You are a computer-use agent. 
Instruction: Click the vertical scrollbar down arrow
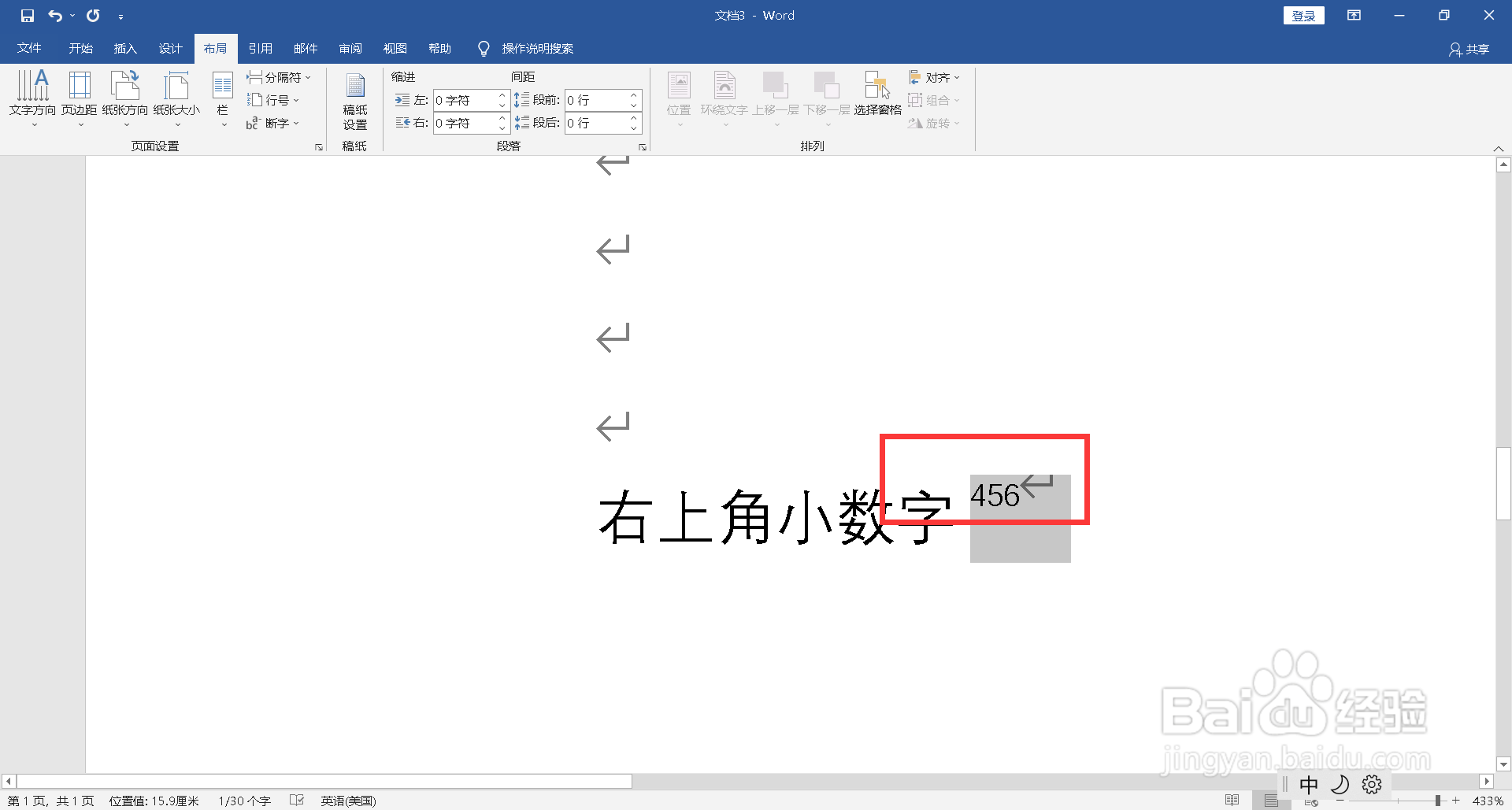(1504, 764)
